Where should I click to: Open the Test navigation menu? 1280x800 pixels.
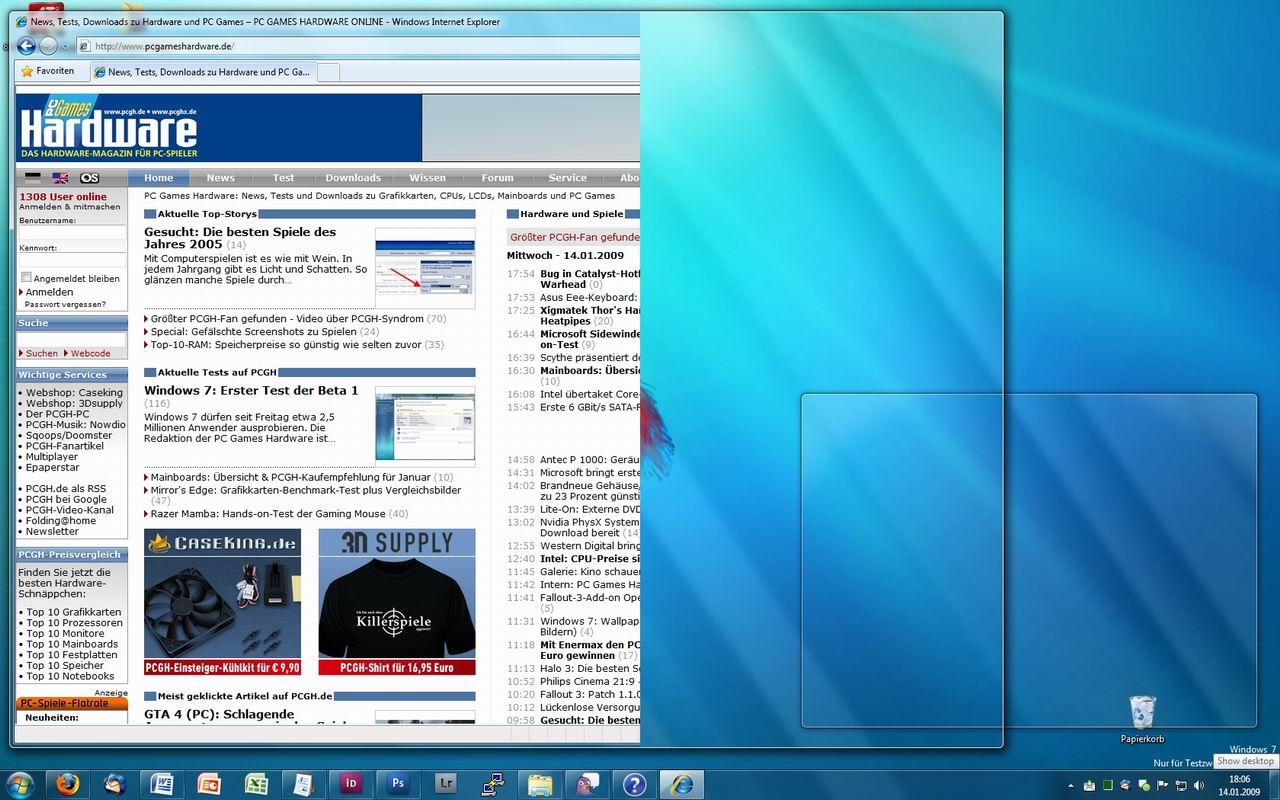coord(284,178)
